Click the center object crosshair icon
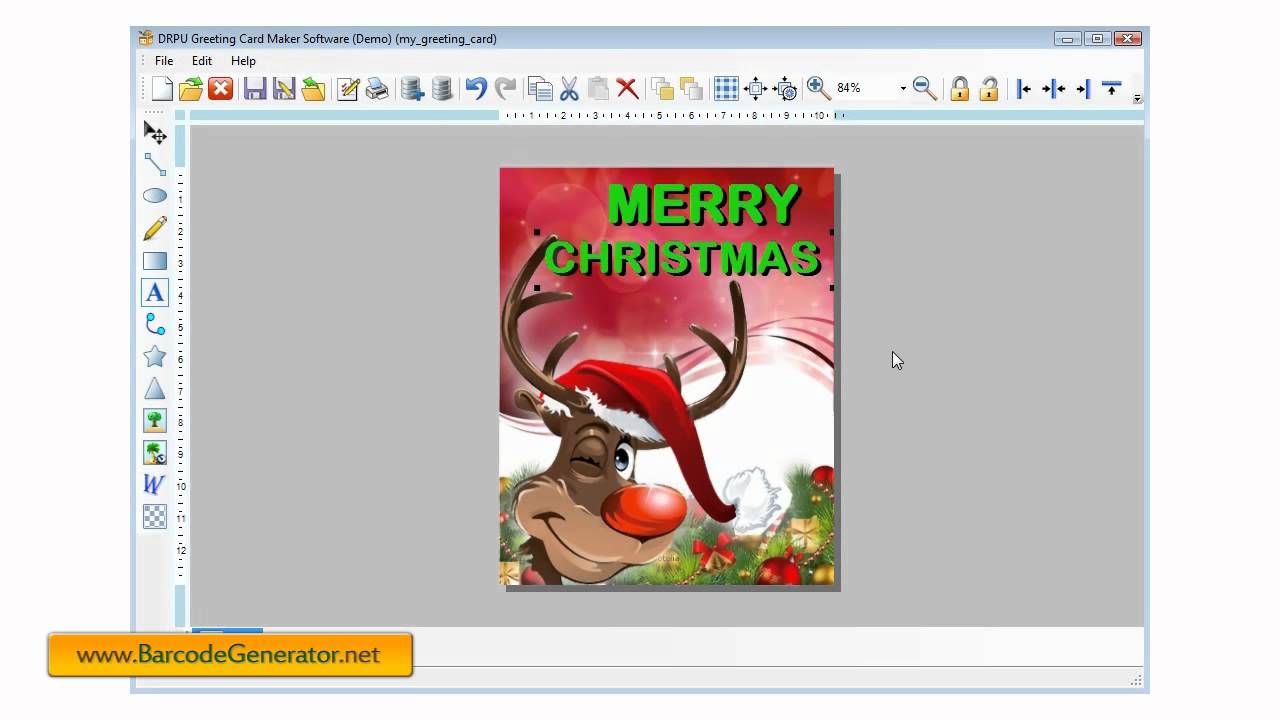1280x720 pixels. point(756,89)
